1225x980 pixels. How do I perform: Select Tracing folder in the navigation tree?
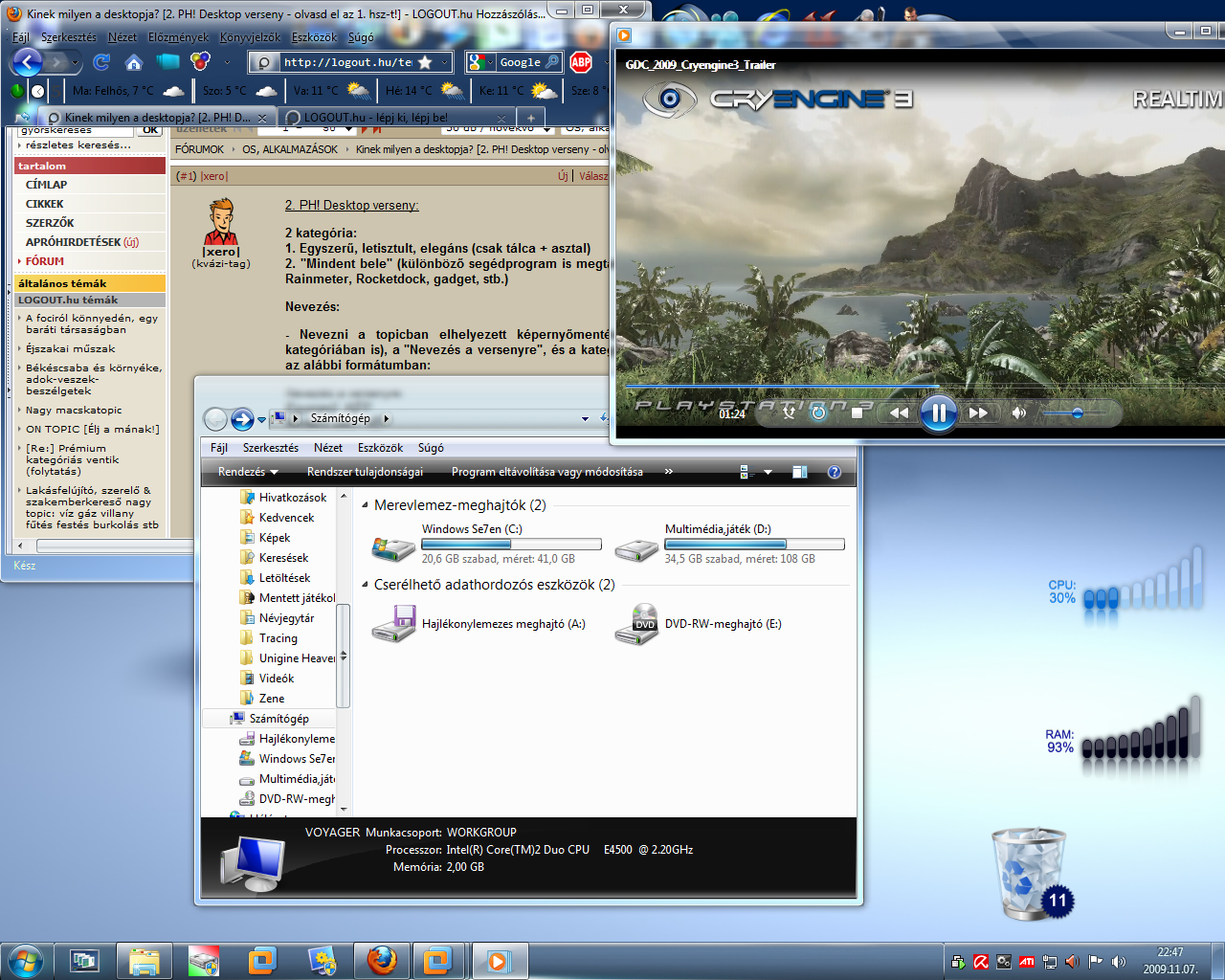(278, 638)
